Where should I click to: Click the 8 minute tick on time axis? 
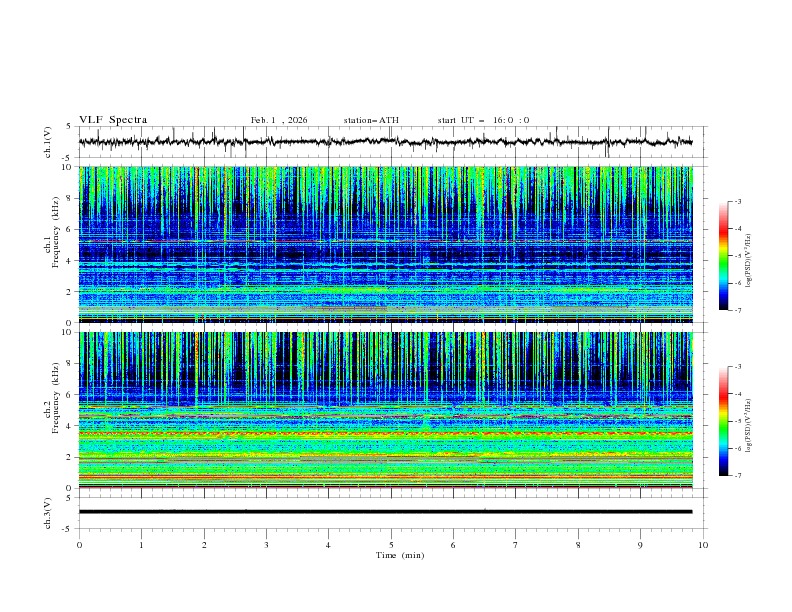click(x=578, y=545)
